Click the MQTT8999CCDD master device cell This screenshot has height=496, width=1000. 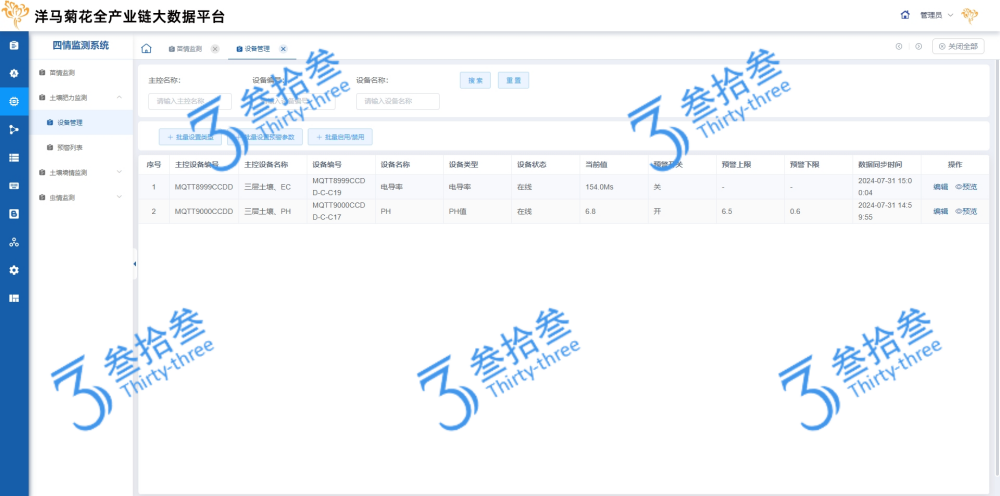click(204, 187)
